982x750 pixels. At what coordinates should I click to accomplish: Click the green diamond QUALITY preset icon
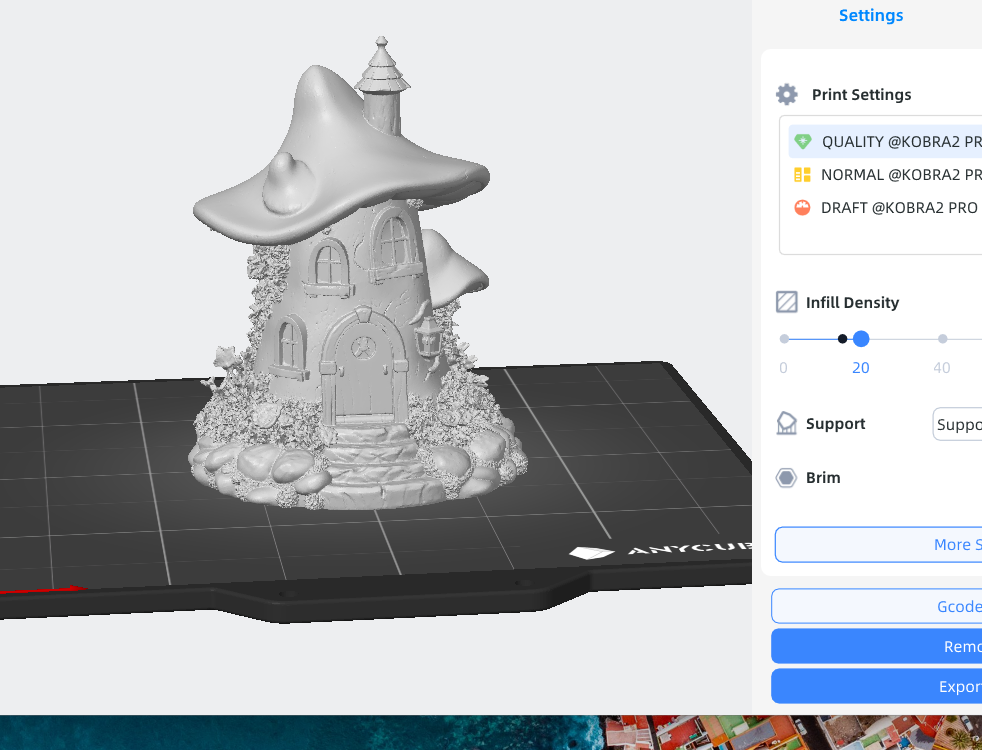pos(802,142)
